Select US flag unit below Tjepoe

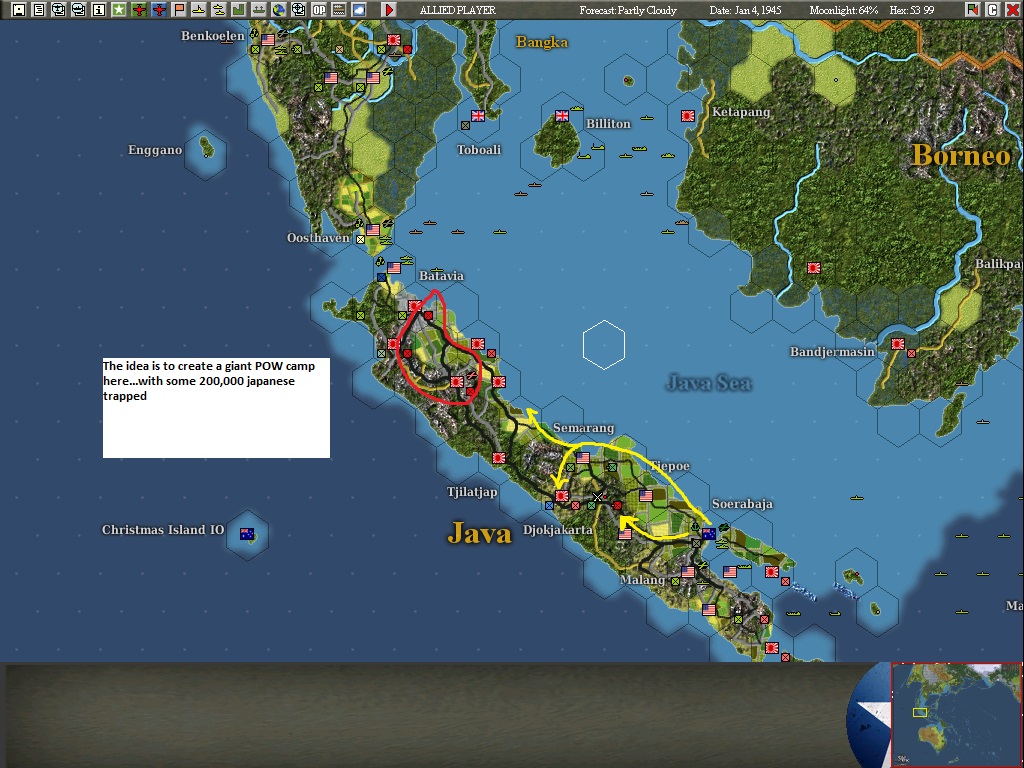pos(645,496)
